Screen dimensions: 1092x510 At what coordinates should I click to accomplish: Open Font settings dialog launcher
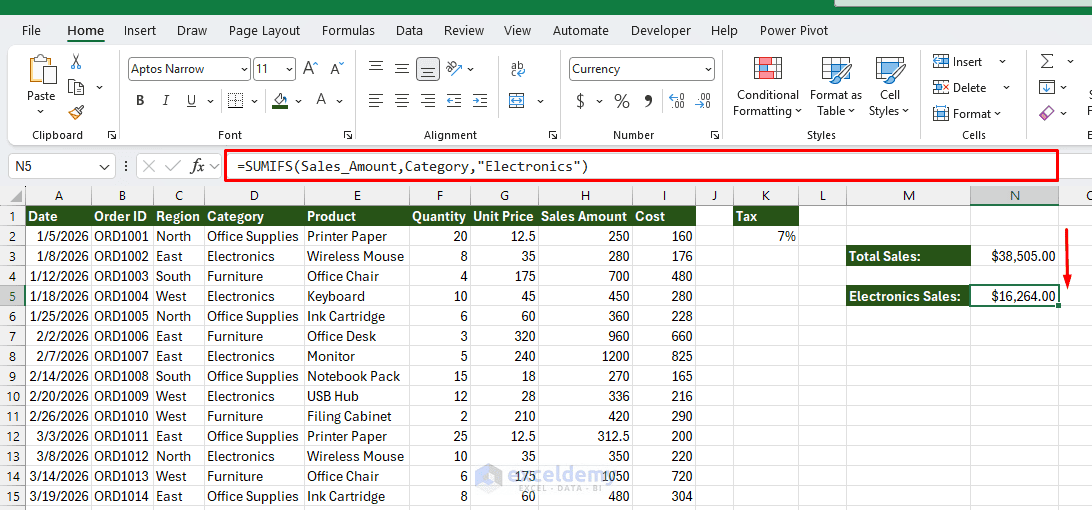pos(348,135)
